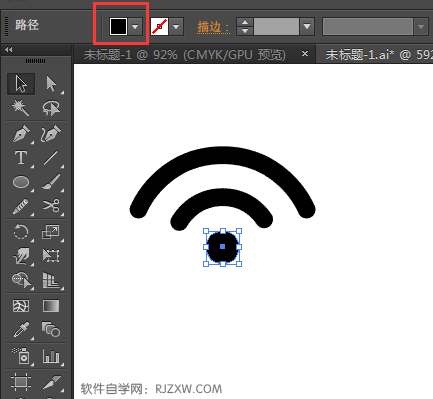This screenshot has height=399, width=433.
Task: Click the variable width profile field
Action: [368, 26]
